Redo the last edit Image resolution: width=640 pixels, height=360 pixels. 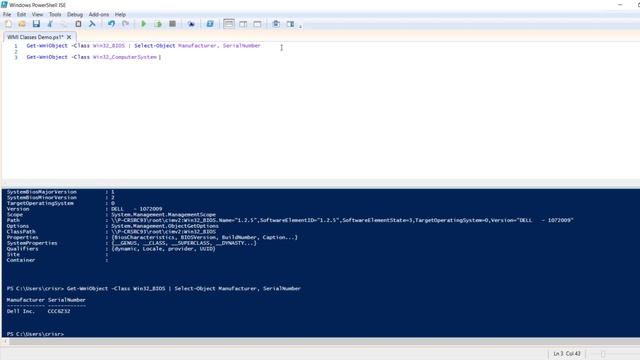click(x=125, y=24)
